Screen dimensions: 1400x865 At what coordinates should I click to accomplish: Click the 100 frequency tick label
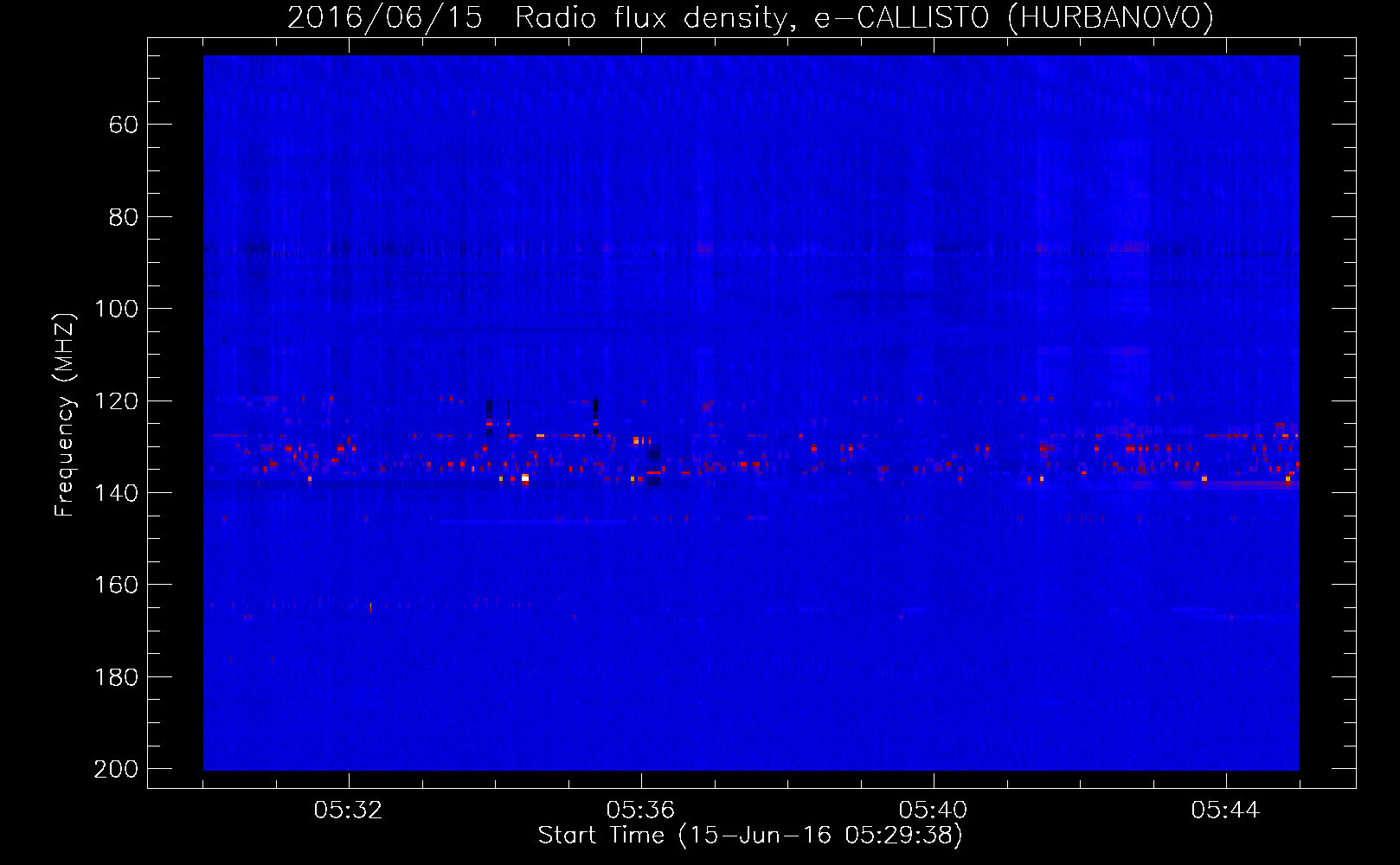(117, 310)
